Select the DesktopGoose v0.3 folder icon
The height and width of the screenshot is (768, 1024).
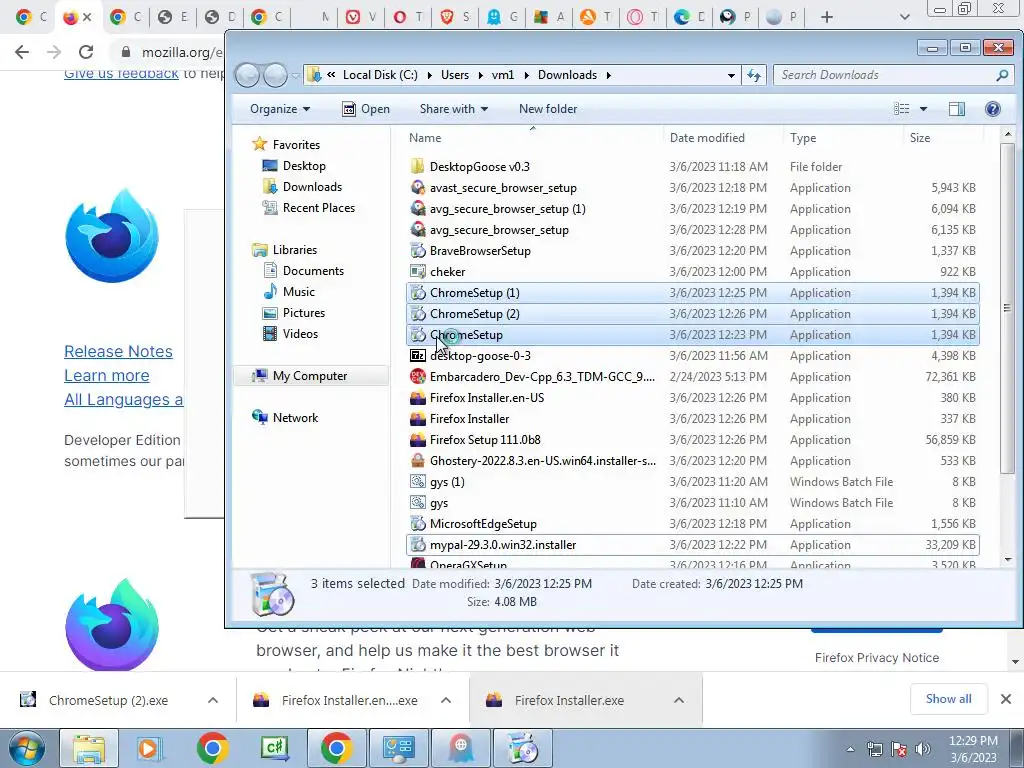point(417,167)
